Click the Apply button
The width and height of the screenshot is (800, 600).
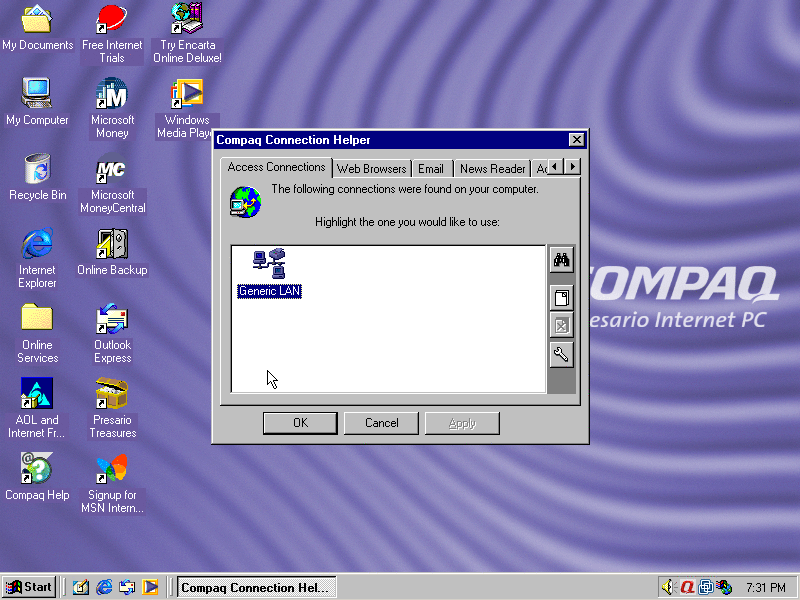coord(462,423)
